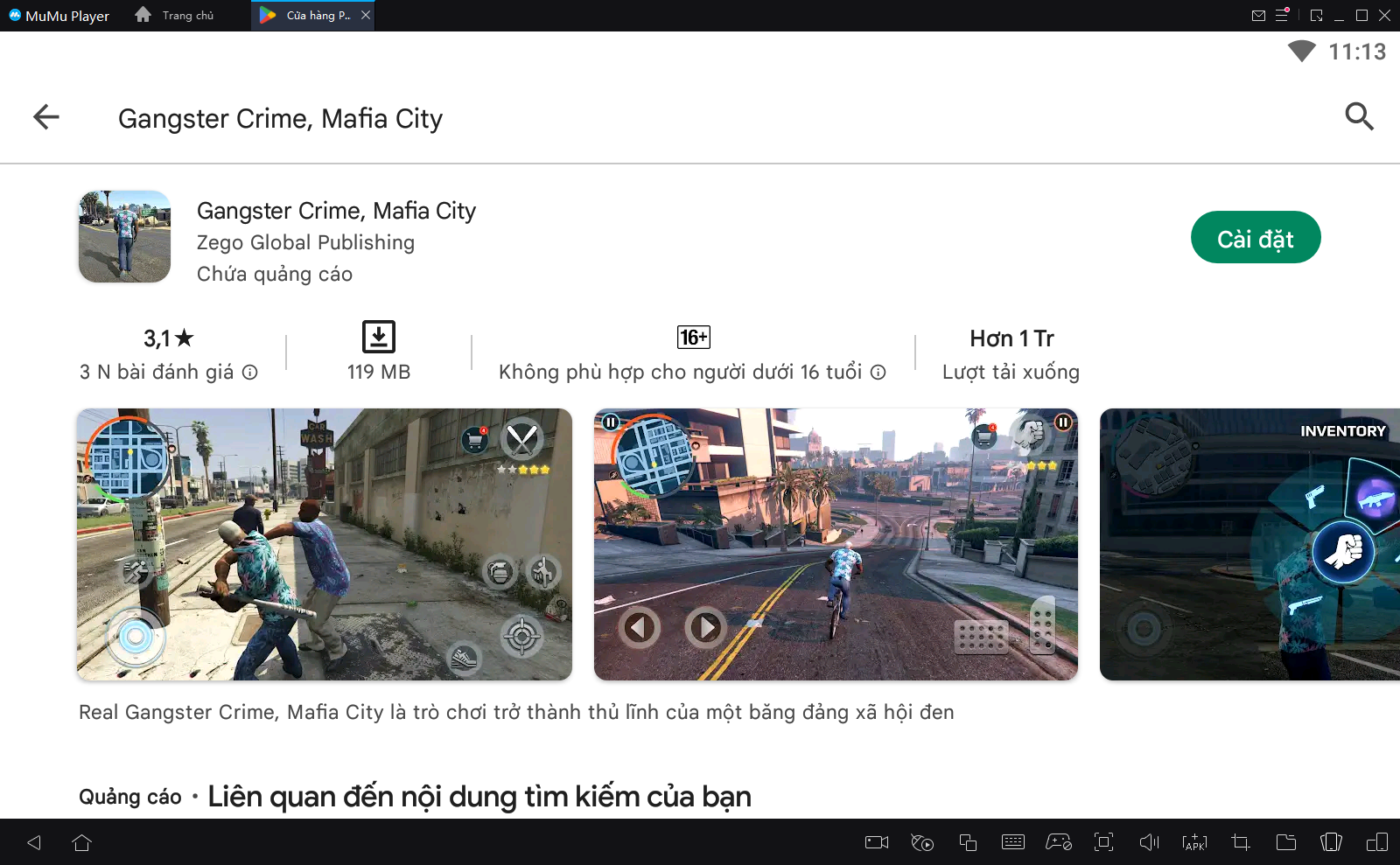The height and width of the screenshot is (865, 1400).
Task: Open the INVENTORY screenshot thumbnail
Action: tap(1249, 544)
